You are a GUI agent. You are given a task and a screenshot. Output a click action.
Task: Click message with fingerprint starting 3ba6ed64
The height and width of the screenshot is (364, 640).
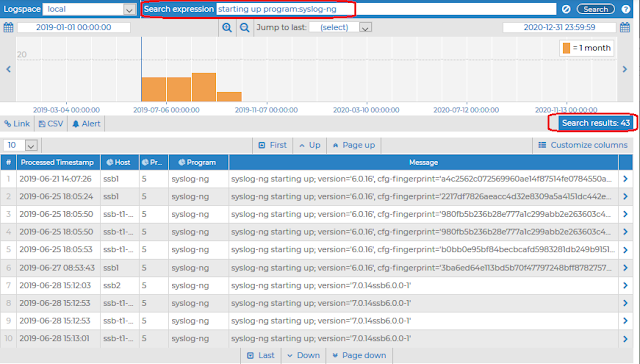421,268
